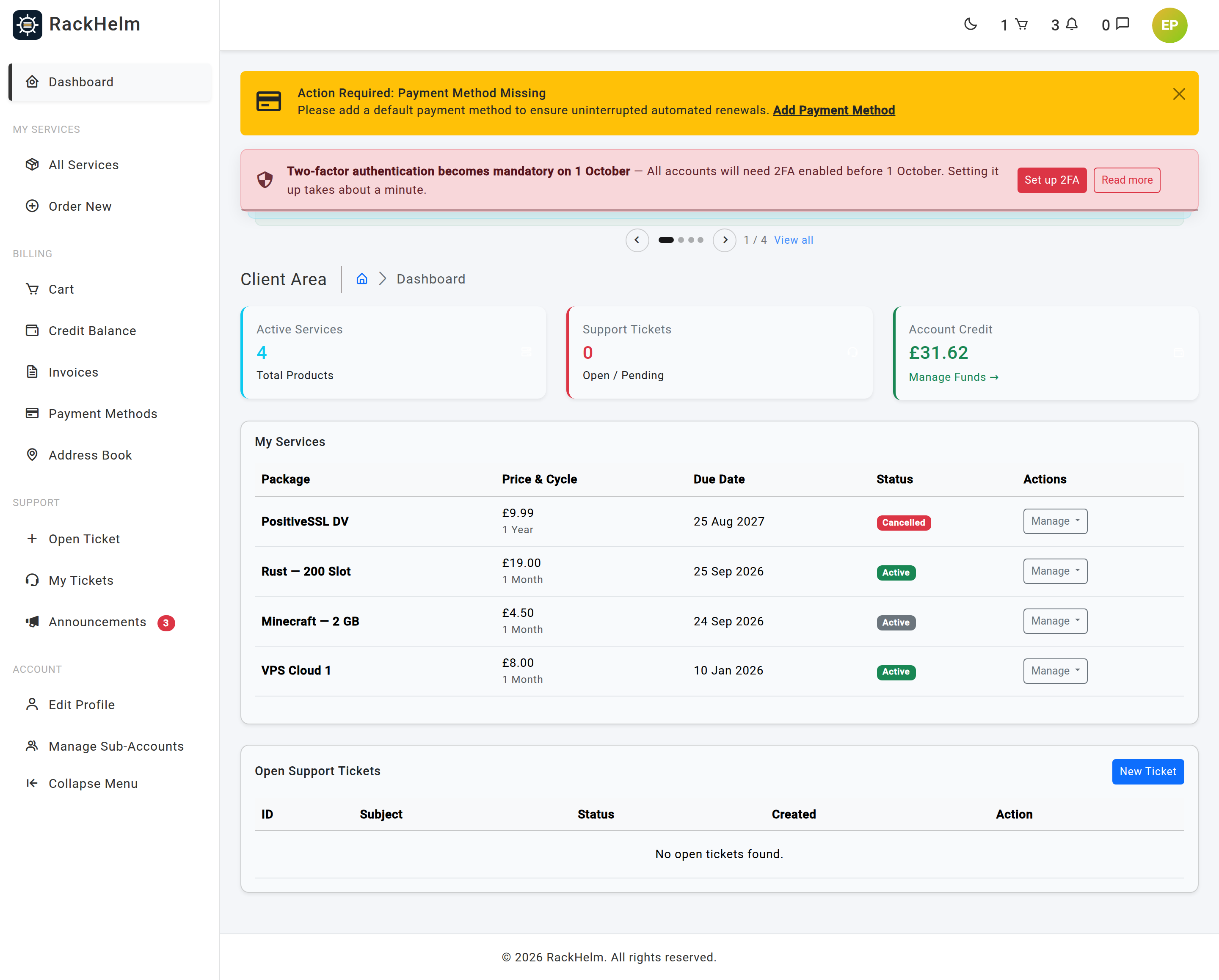Click the Credit Balance wallet icon
This screenshot has width=1219, height=980.
(x=32, y=330)
